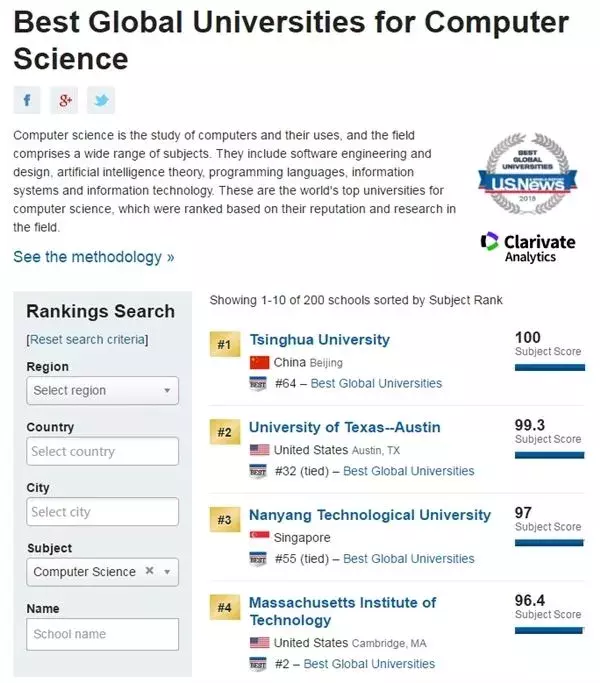Image resolution: width=600 pixels, height=683 pixels.
Task: Click Tsinghua's subject score bar
Action: pyautogui.click(x=548, y=367)
